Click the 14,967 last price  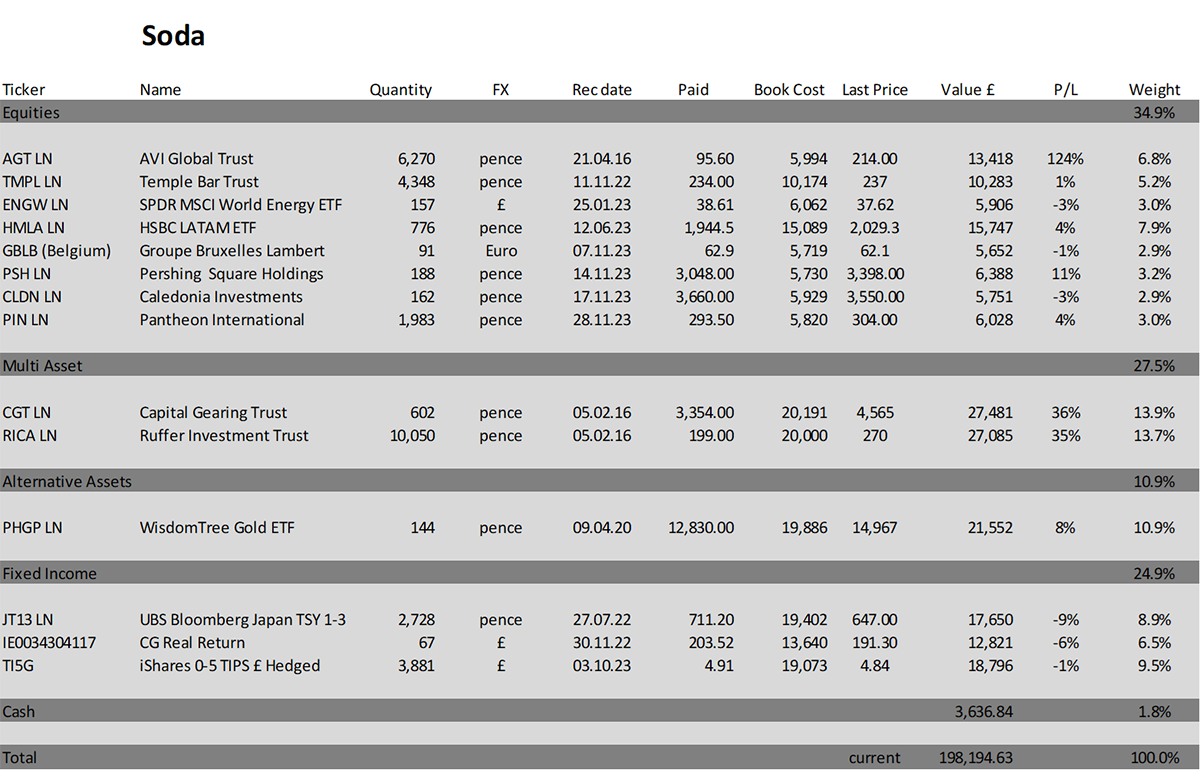[875, 527]
